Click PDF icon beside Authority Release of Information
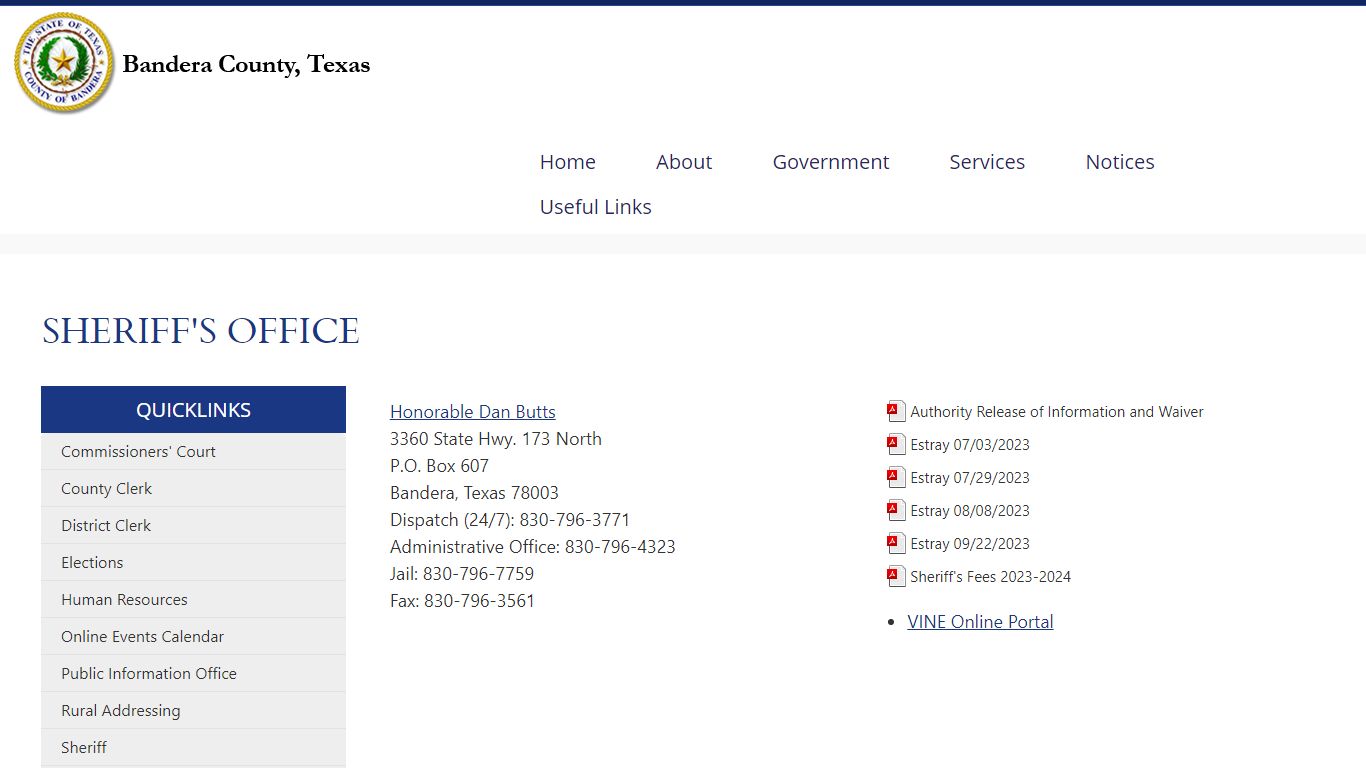This screenshot has height=768, width=1366. [896, 411]
